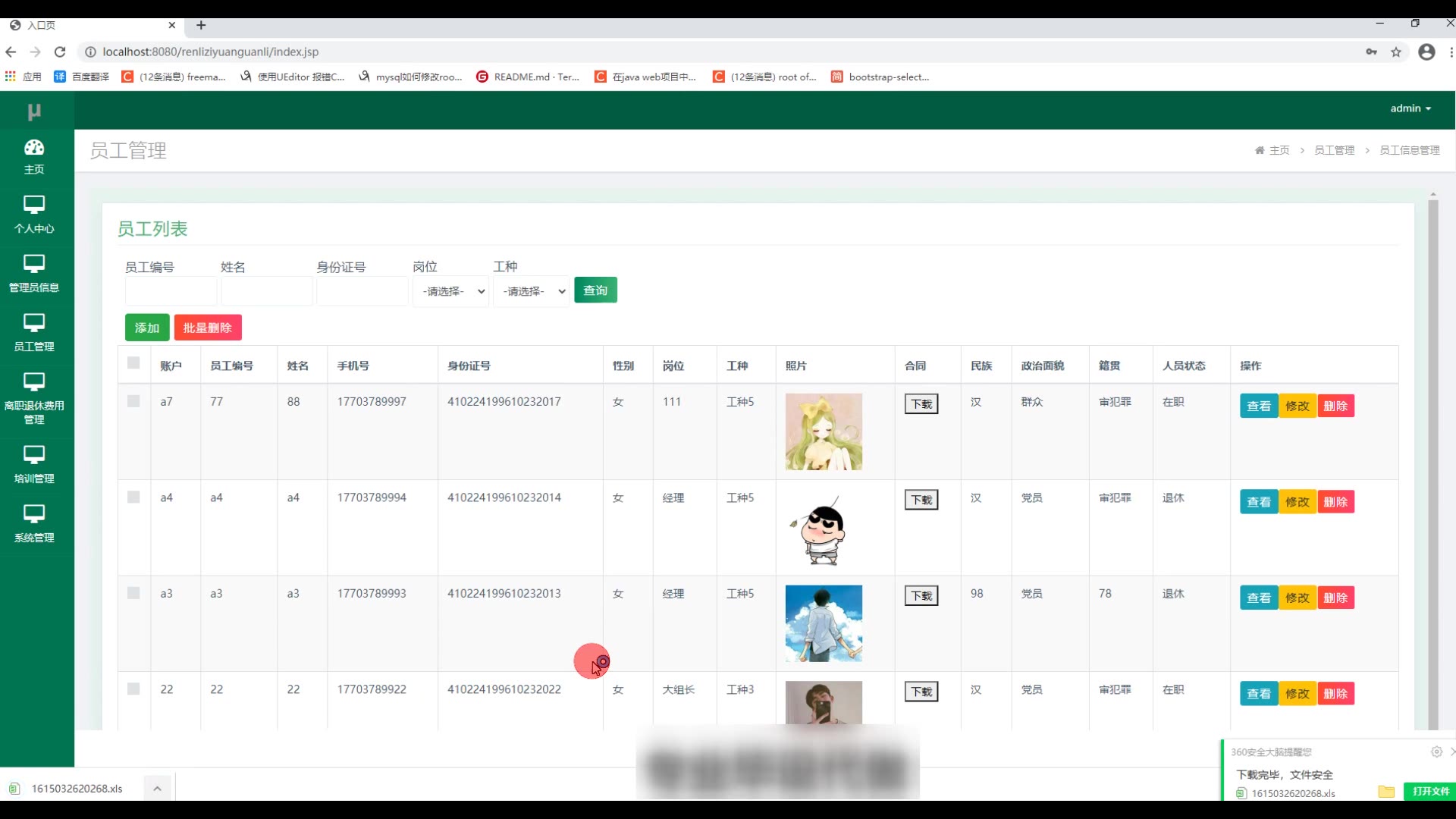Bookmark this page with star icon

tap(1396, 52)
